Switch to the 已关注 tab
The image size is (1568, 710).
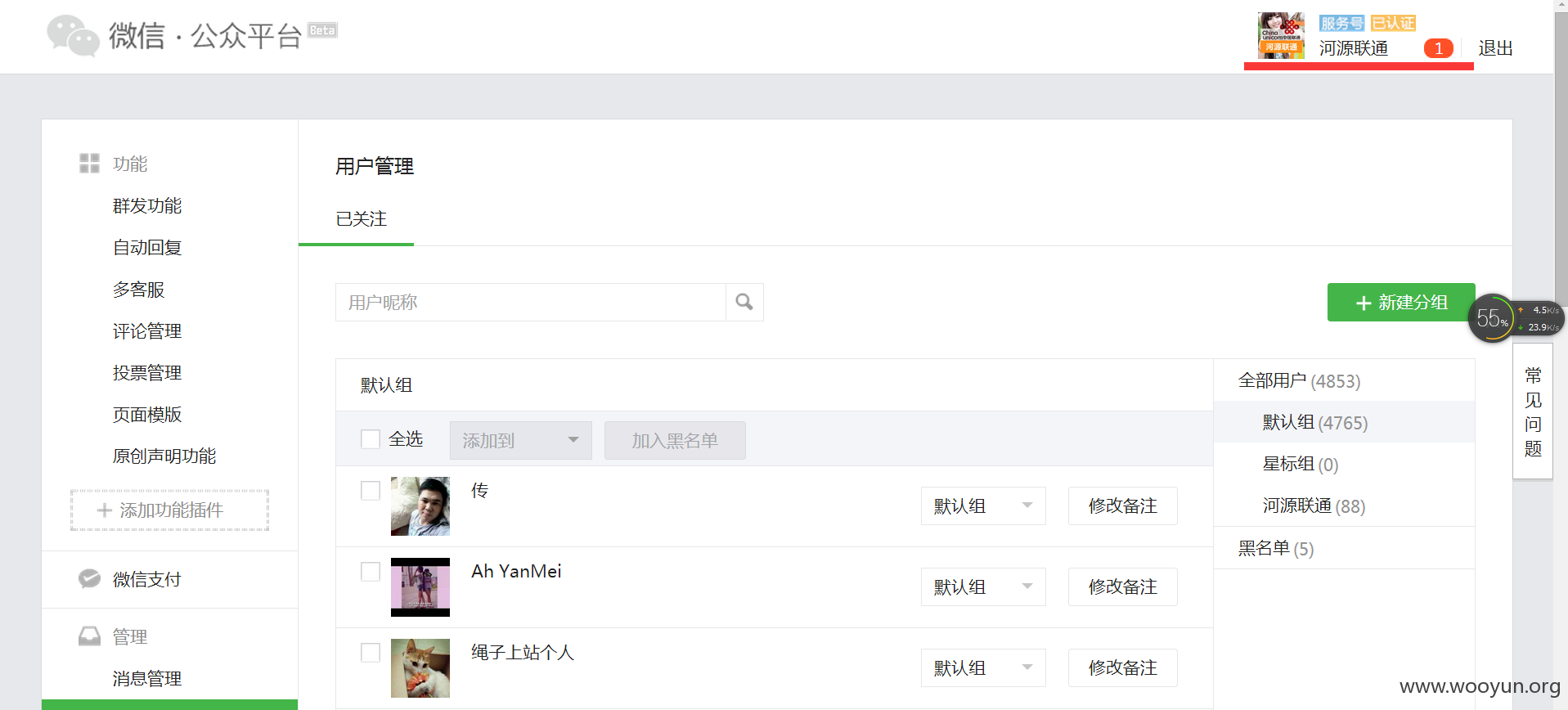pos(361,219)
